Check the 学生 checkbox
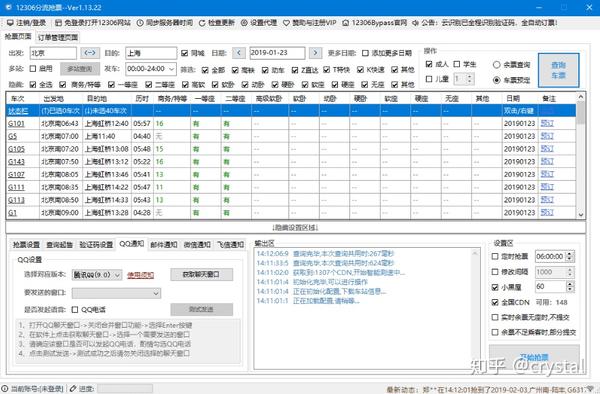This screenshot has height=394, width=600. coord(457,64)
